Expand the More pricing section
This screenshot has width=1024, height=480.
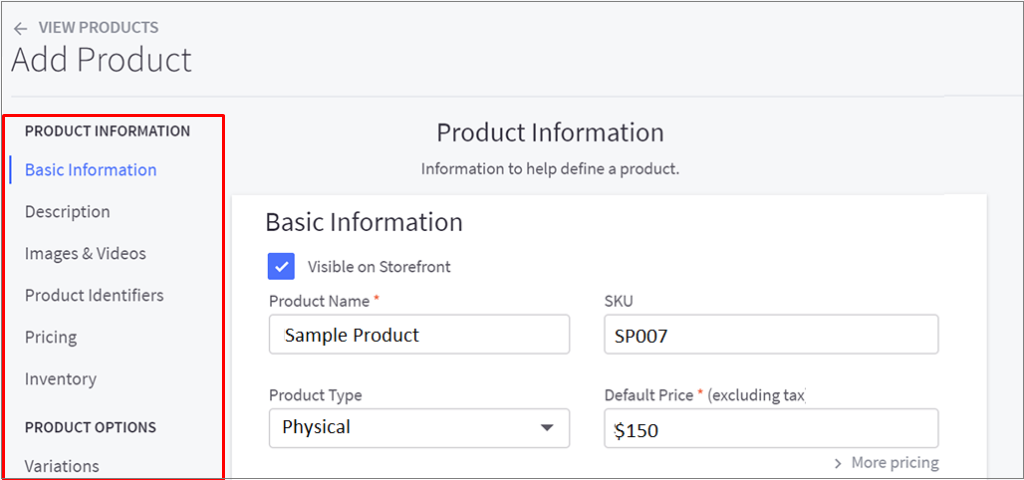click(x=894, y=463)
